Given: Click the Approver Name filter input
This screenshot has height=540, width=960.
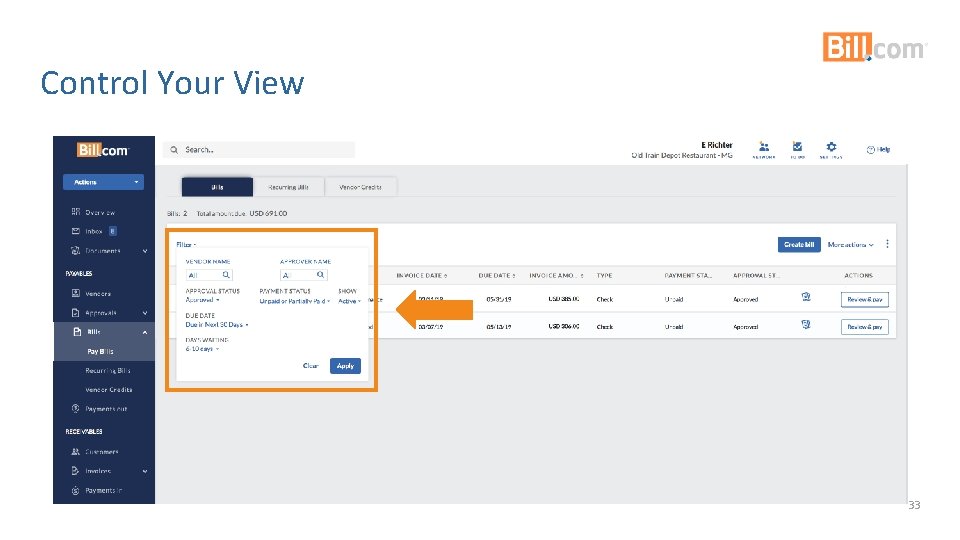Looking at the screenshot, I should tap(303, 275).
